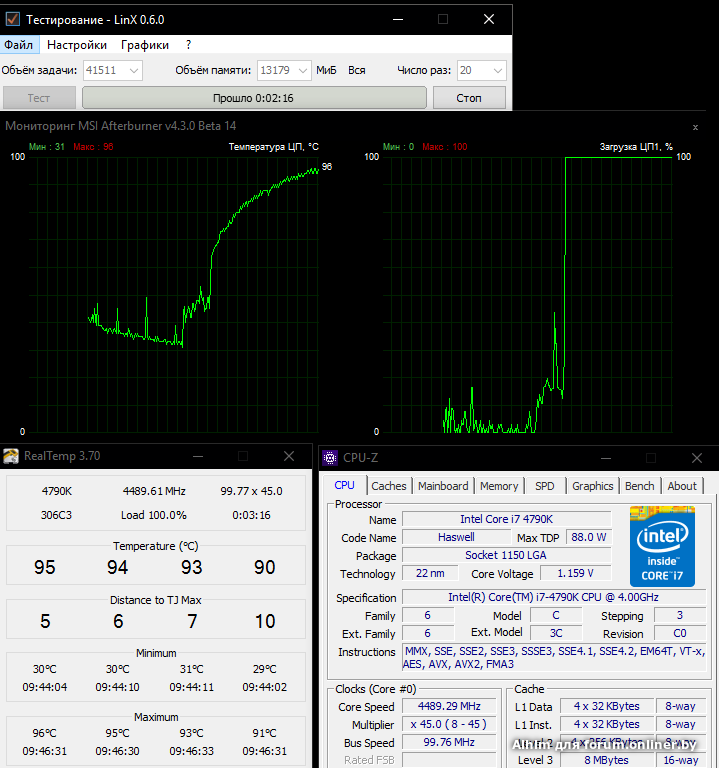The image size is (720, 768).
Task: Open the Графики menu in LinX
Action: (x=145, y=45)
